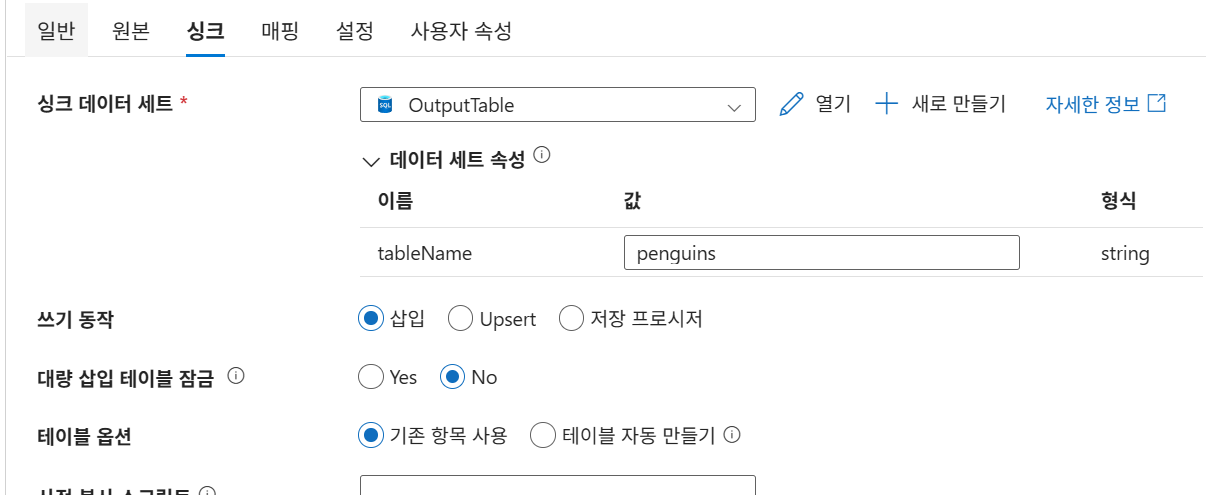Viewport: 1206px width, 495px height.
Task: Select the 저장 프로시저 radio button
Action: point(571,319)
